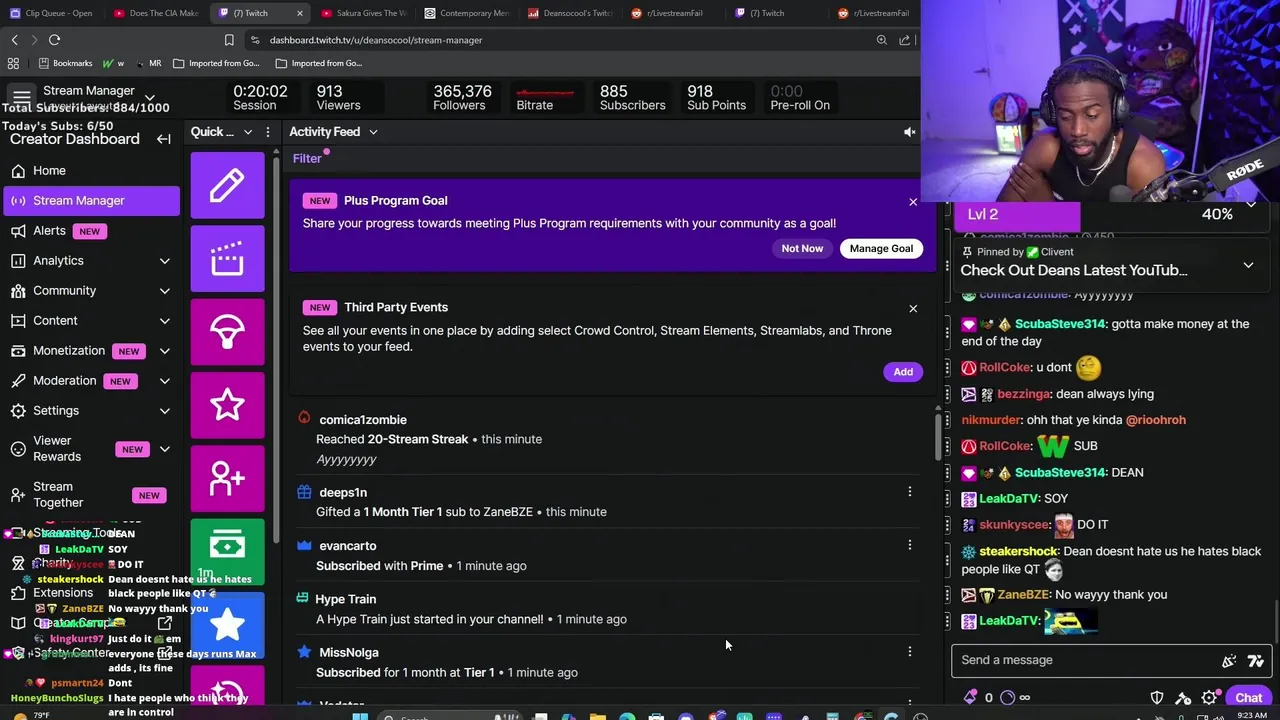Click Not Now on Plus Program Goal
This screenshot has height=720, width=1280.
click(802, 248)
